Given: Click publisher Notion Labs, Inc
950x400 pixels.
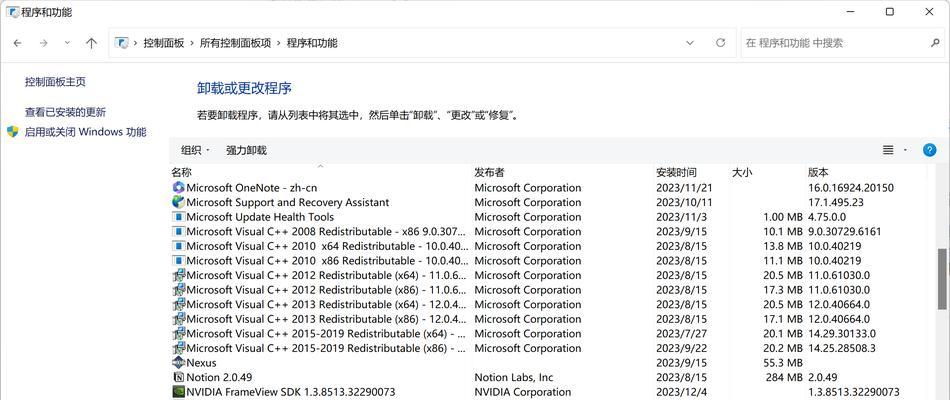Looking at the screenshot, I should [x=514, y=377].
